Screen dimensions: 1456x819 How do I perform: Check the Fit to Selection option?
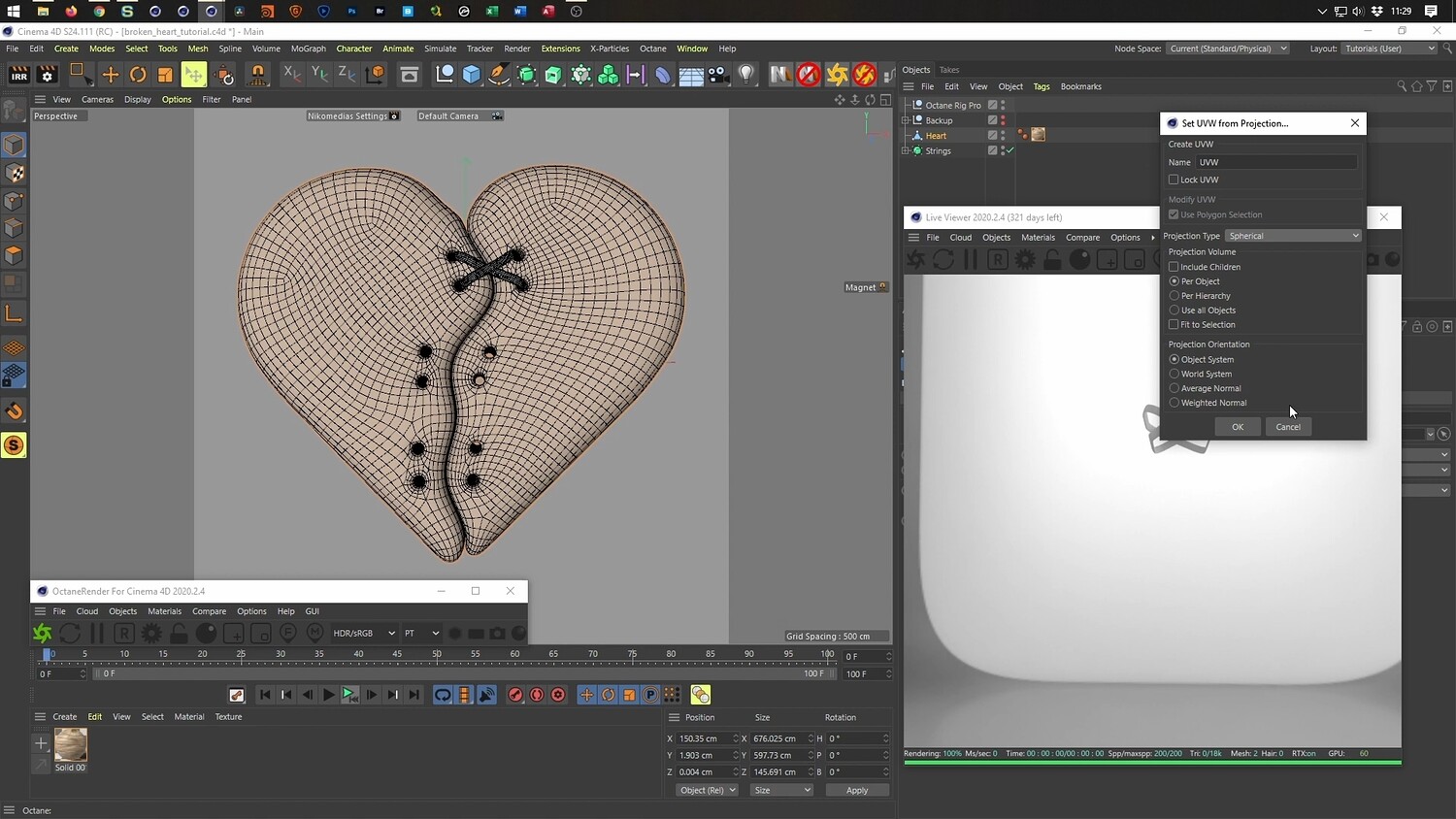coord(1174,325)
